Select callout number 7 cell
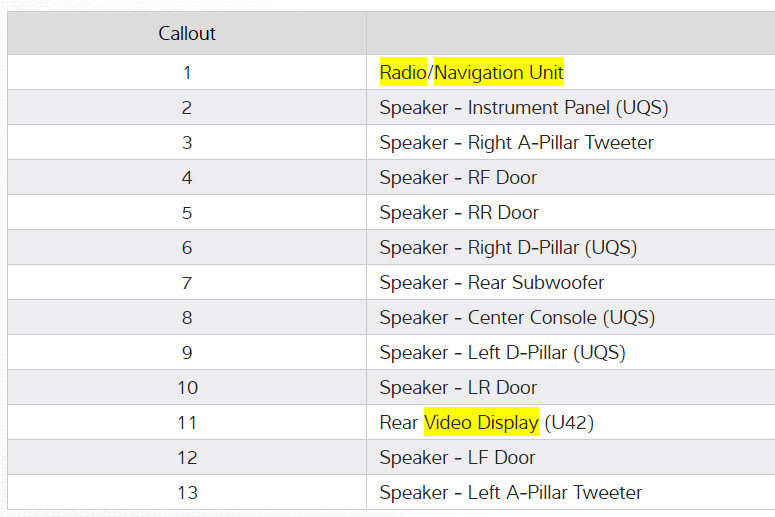 click(187, 282)
